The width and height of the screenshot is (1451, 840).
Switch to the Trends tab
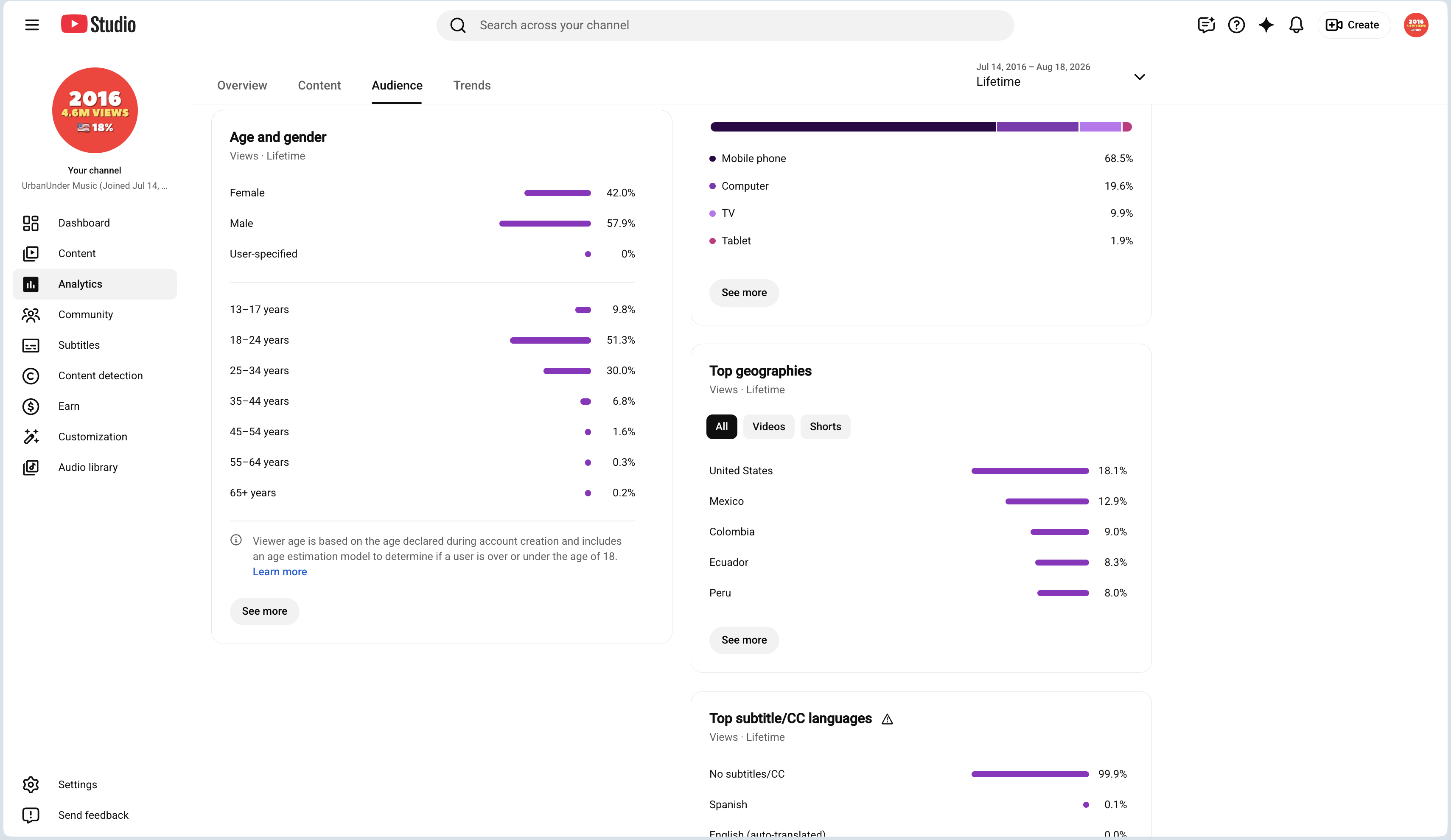tap(472, 85)
